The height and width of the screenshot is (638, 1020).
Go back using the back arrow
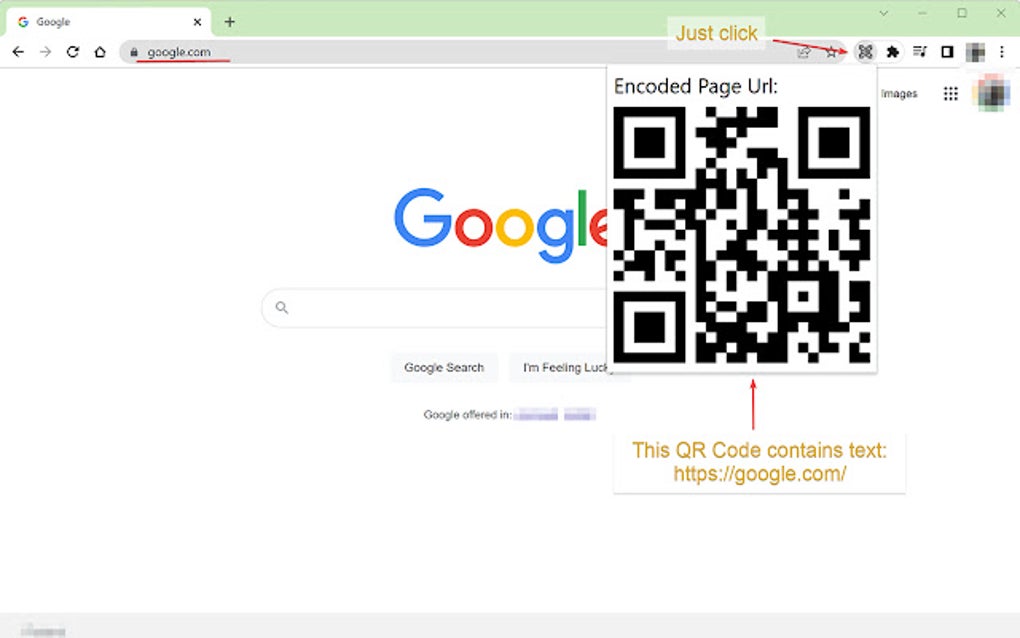click(18, 52)
